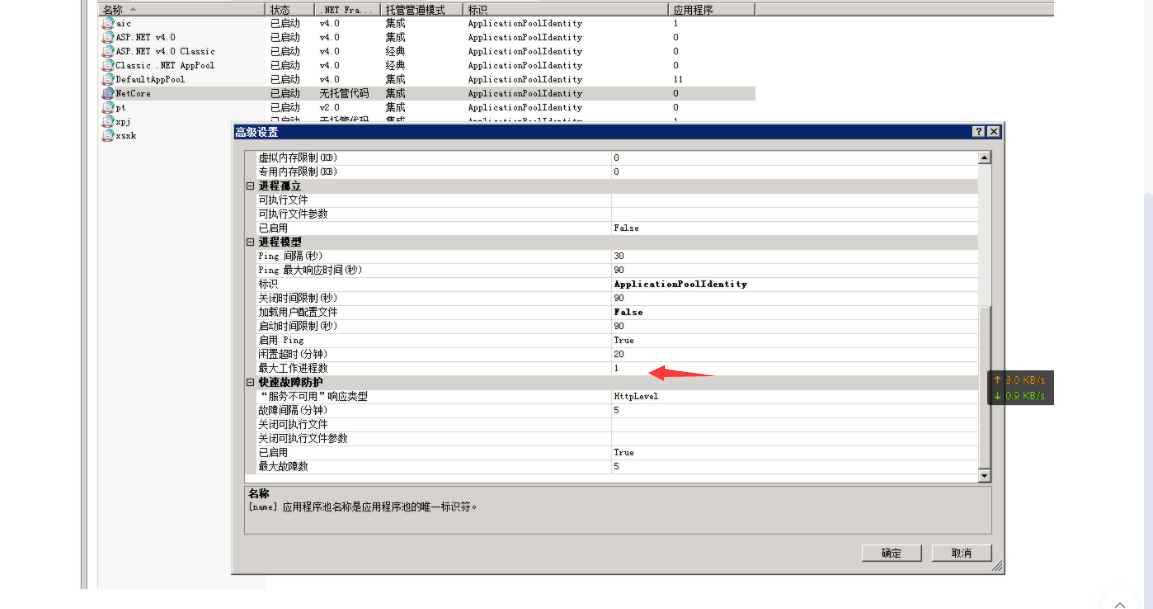
Task: Click the 关闭可执行文件参数 property row
Action: point(617,438)
